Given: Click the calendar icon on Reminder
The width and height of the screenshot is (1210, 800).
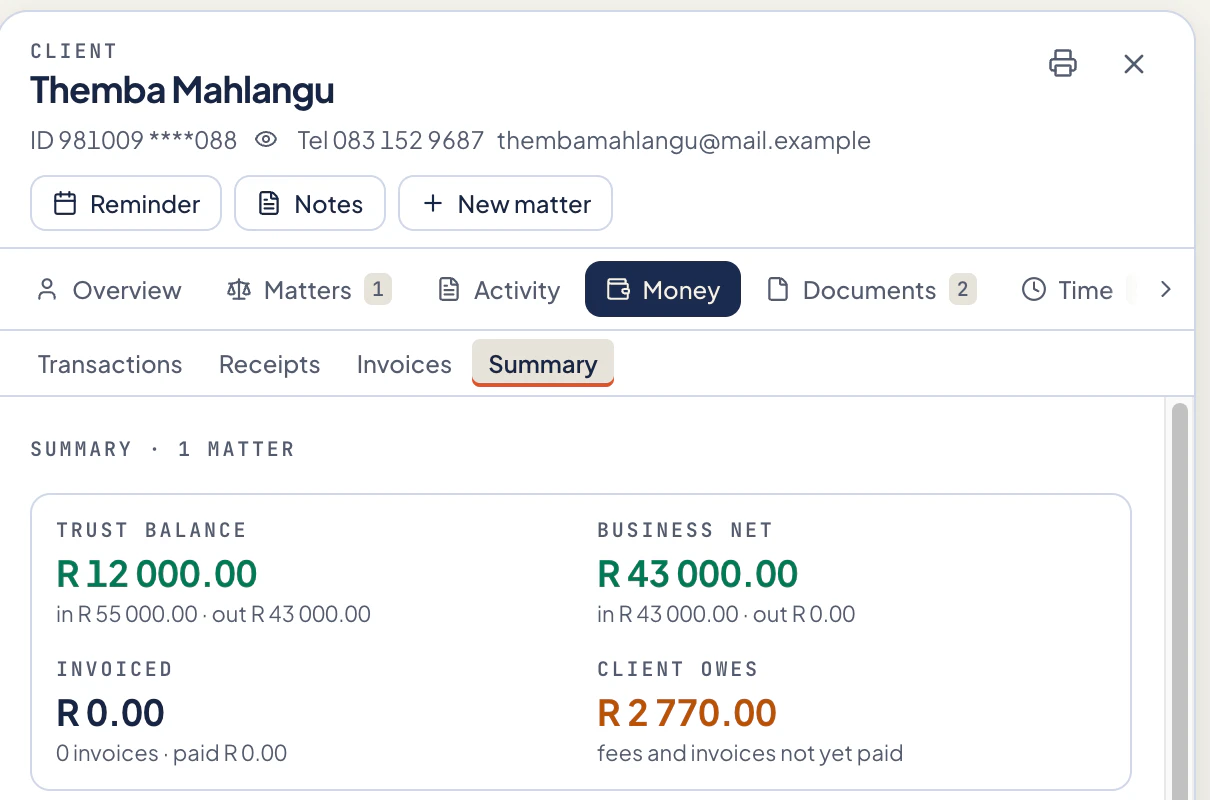Looking at the screenshot, I should (65, 204).
